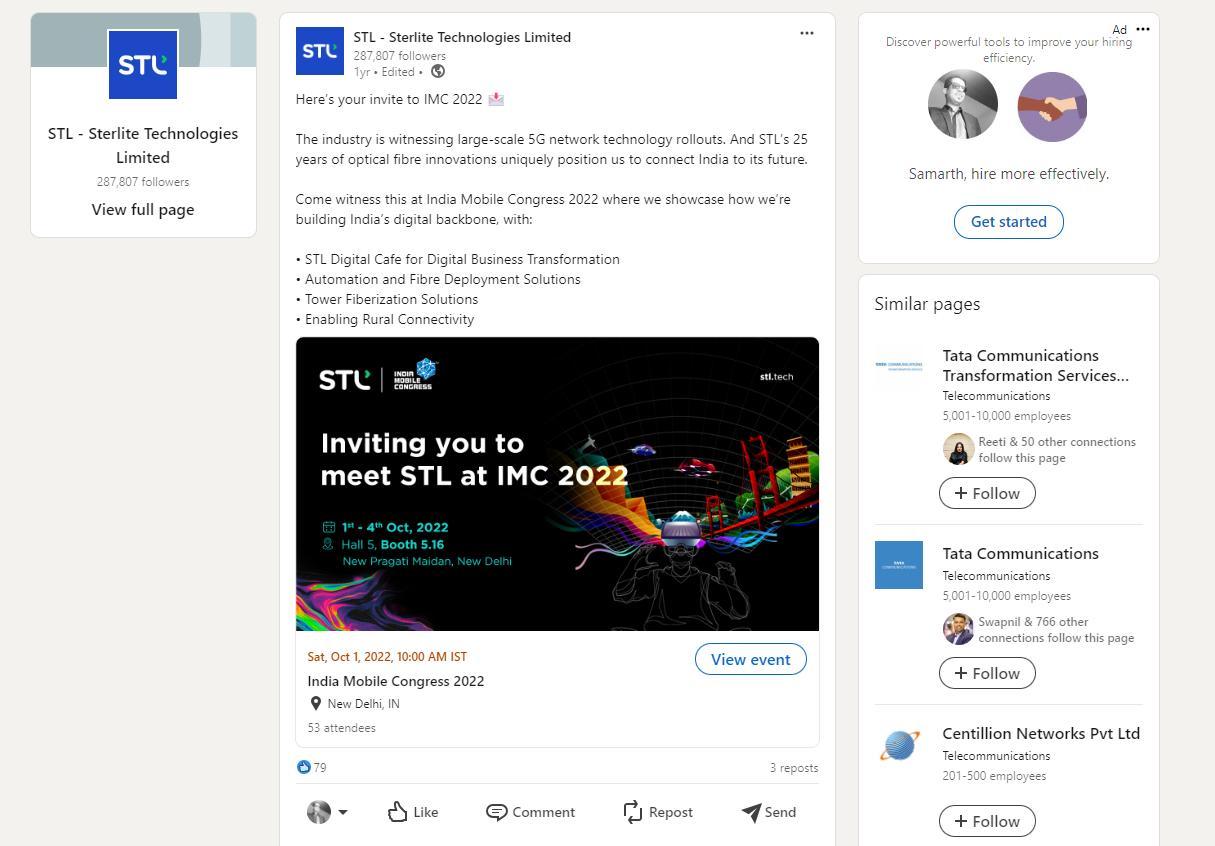Click the '79' reactions count
Screen dimensions: 1215x846
pos(320,768)
